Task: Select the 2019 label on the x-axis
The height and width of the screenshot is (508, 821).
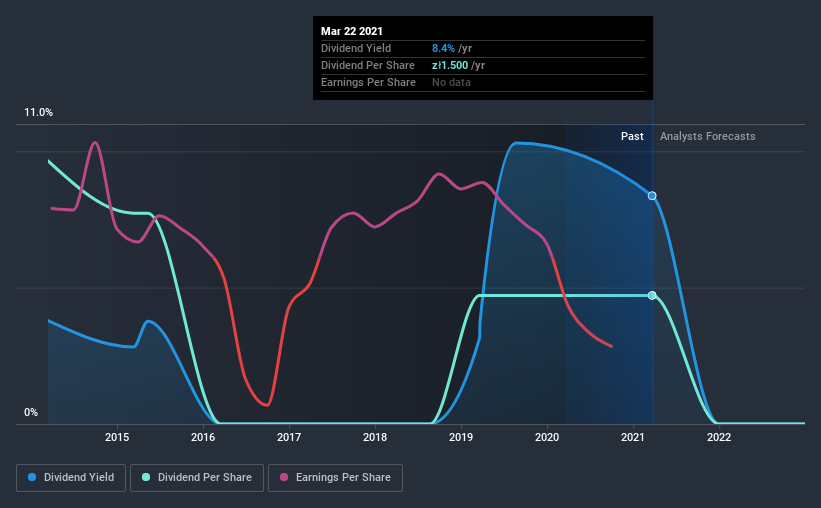Action: (461, 437)
